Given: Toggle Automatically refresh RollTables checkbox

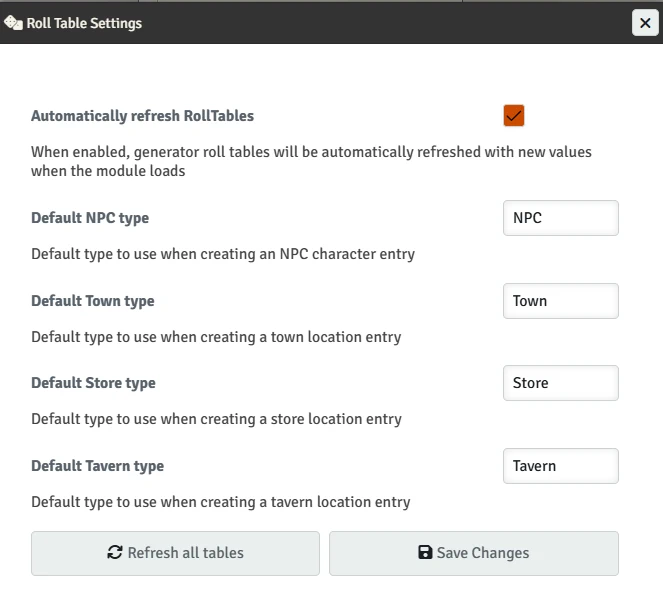Looking at the screenshot, I should click(514, 116).
